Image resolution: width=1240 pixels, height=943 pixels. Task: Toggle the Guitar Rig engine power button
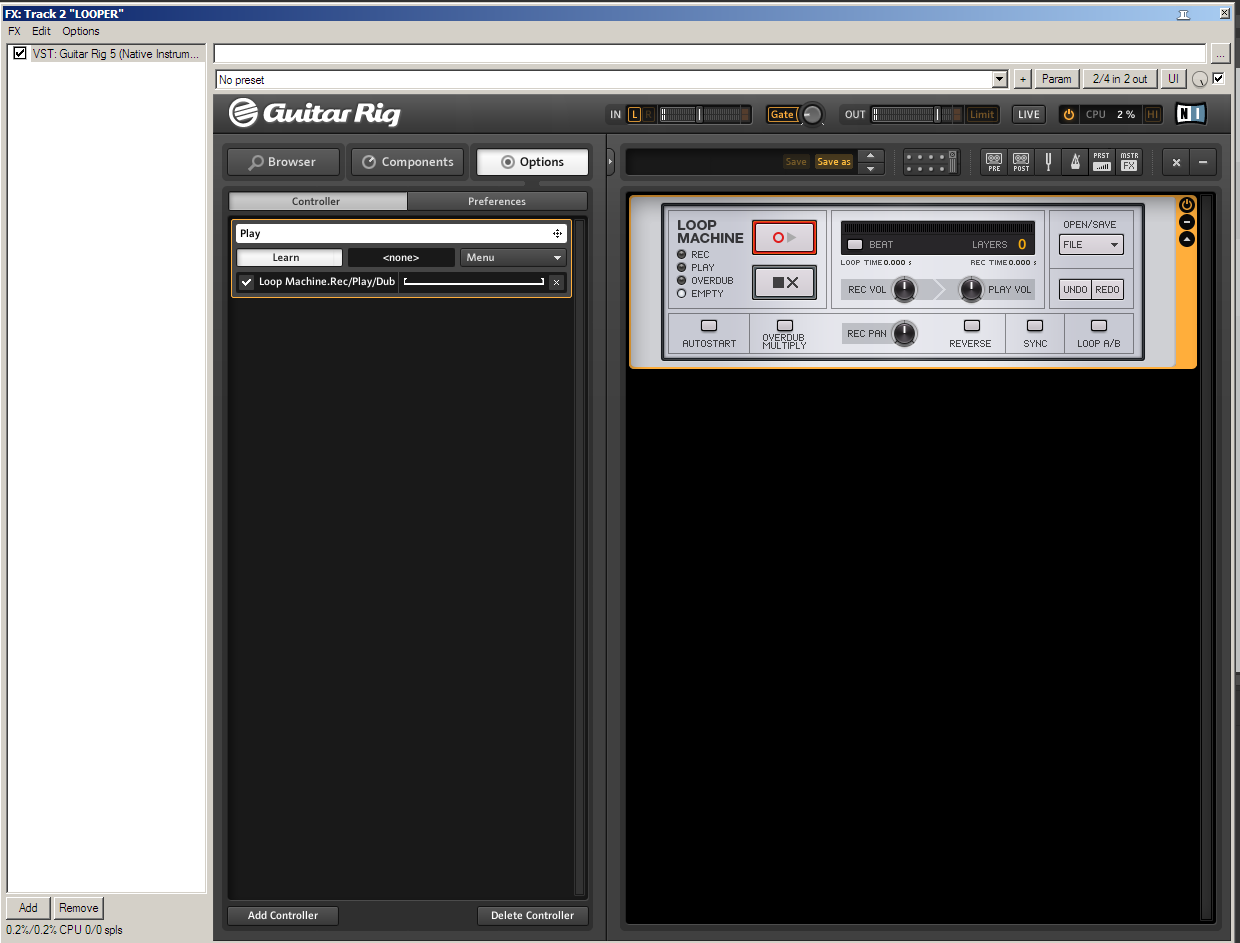click(x=1068, y=114)
